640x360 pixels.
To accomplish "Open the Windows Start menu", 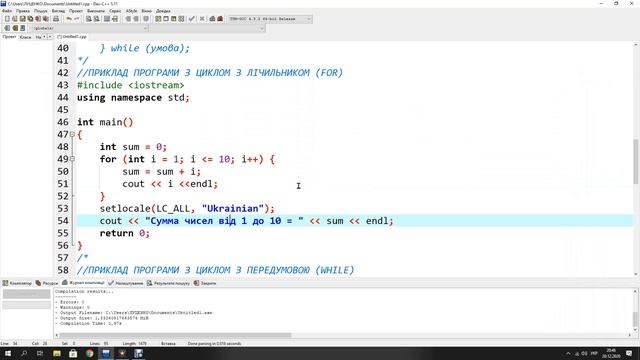I will pos(8,353).
